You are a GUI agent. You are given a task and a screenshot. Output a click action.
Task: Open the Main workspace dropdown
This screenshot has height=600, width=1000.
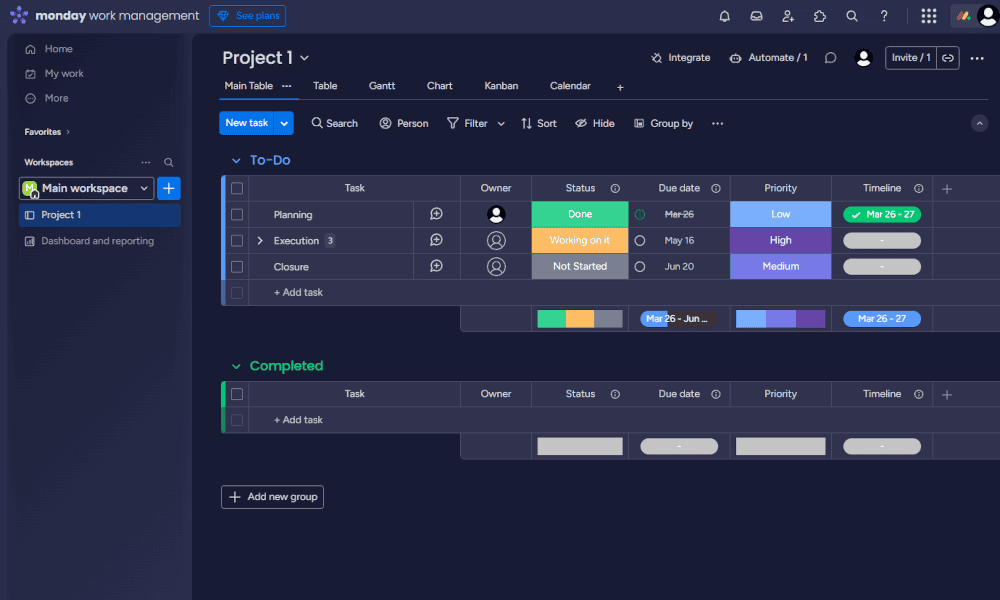click(87, 188)
